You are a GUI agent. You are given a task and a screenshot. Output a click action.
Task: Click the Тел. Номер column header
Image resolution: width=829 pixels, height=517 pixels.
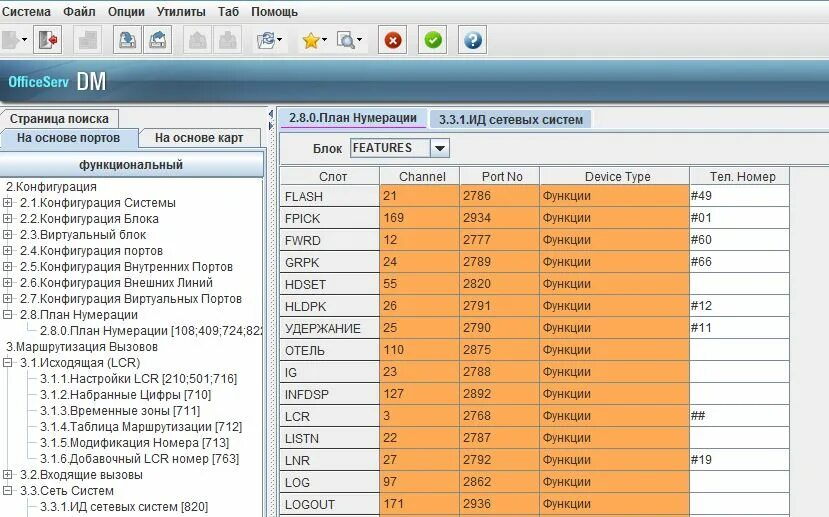740,176
